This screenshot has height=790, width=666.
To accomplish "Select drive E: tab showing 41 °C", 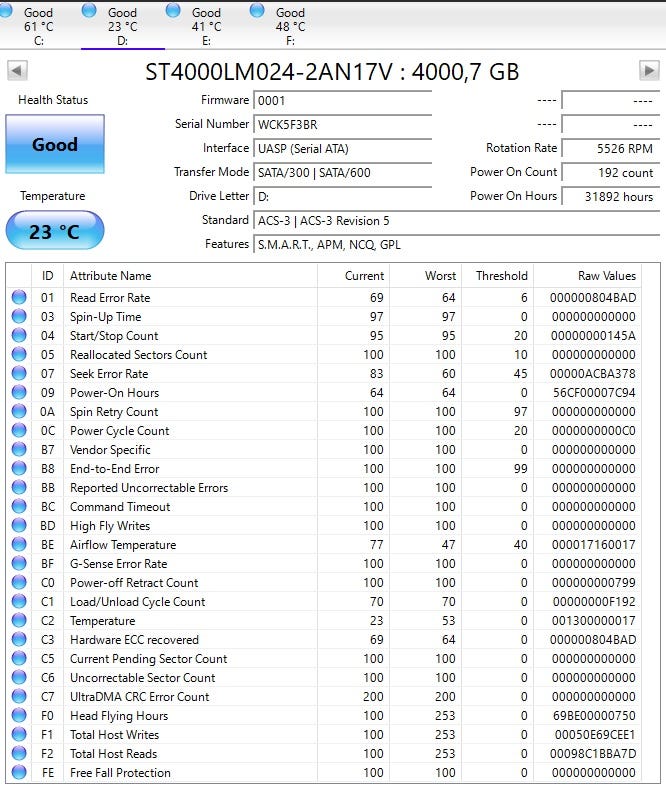I will pyautogui.click(x=207, y=25).
